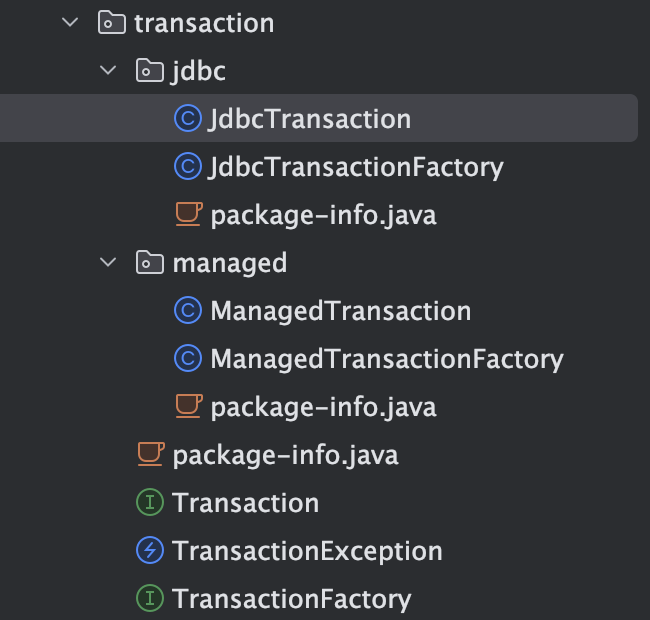
Task: Select root-level package-info.java in transaction
Action: 285,455
